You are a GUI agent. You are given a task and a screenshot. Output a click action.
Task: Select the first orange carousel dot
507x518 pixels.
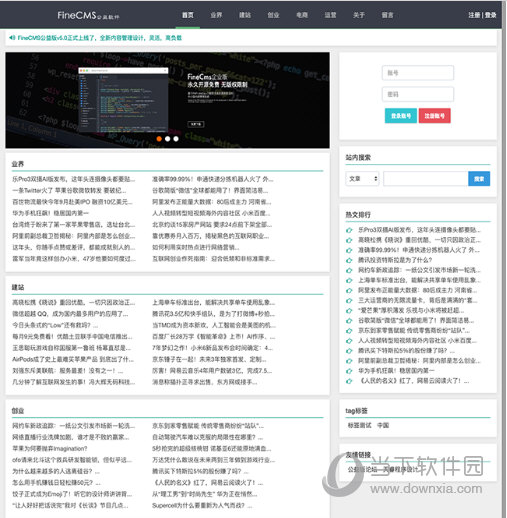click(159, 139)
